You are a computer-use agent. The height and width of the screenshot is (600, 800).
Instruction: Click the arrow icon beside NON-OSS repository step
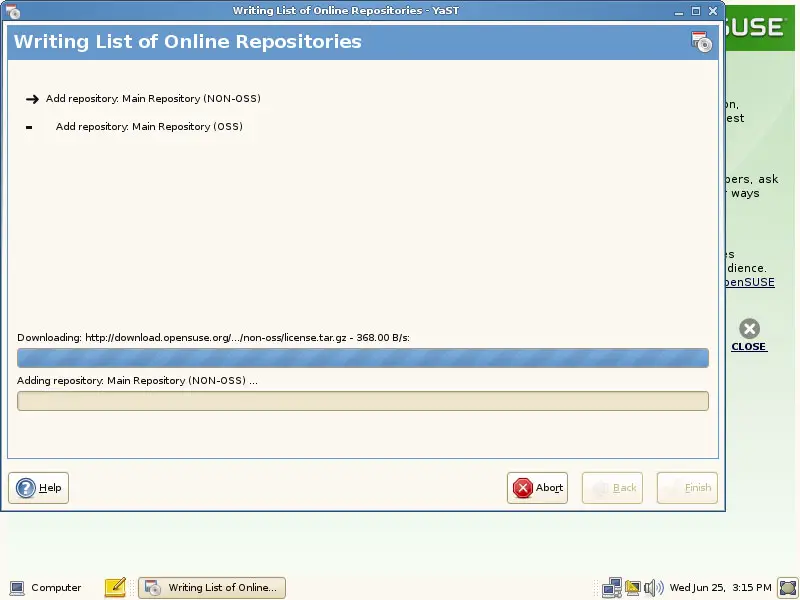pos(32,99)
